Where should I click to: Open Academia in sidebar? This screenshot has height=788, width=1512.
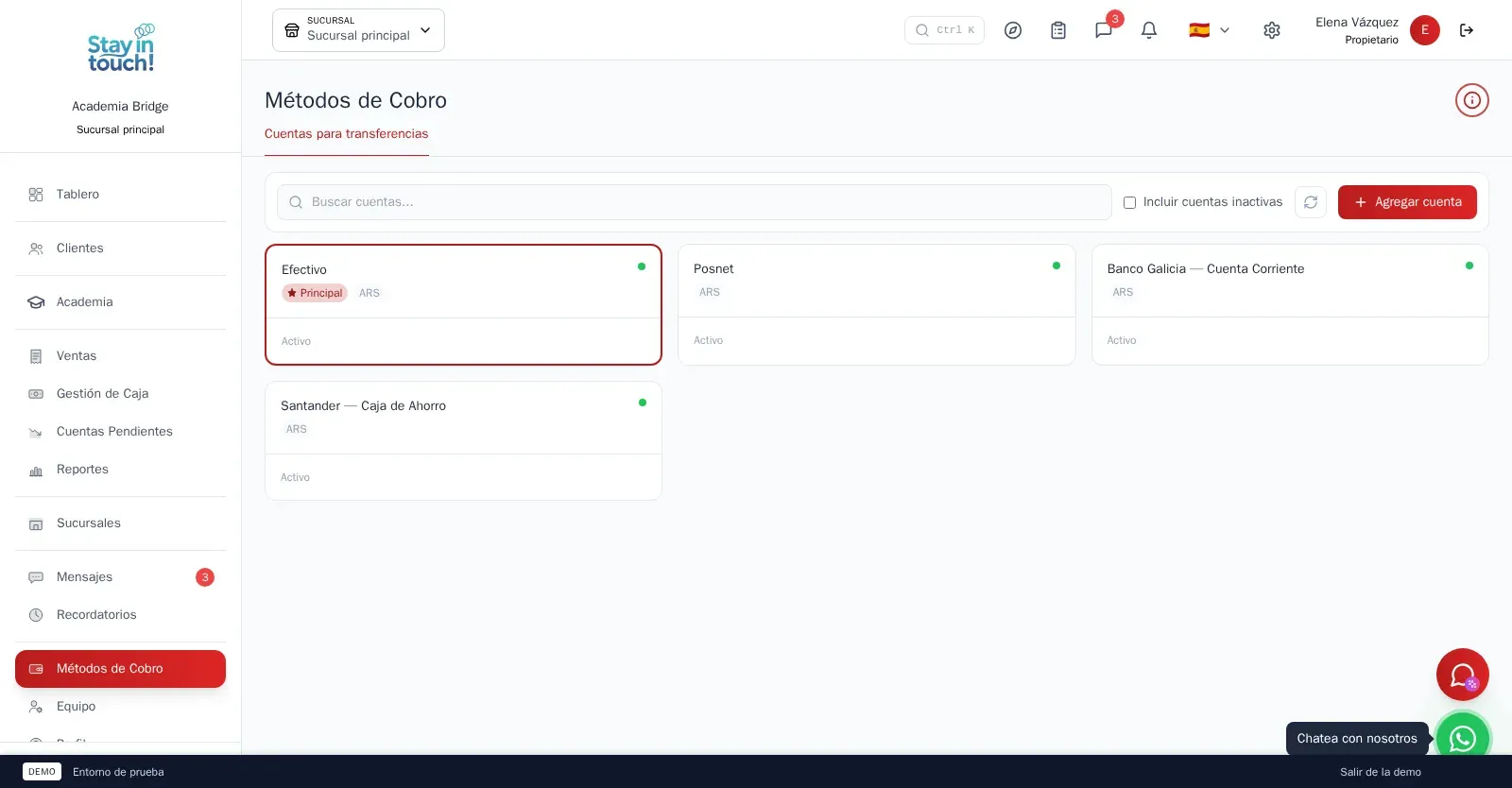click(x=120, y=302)
